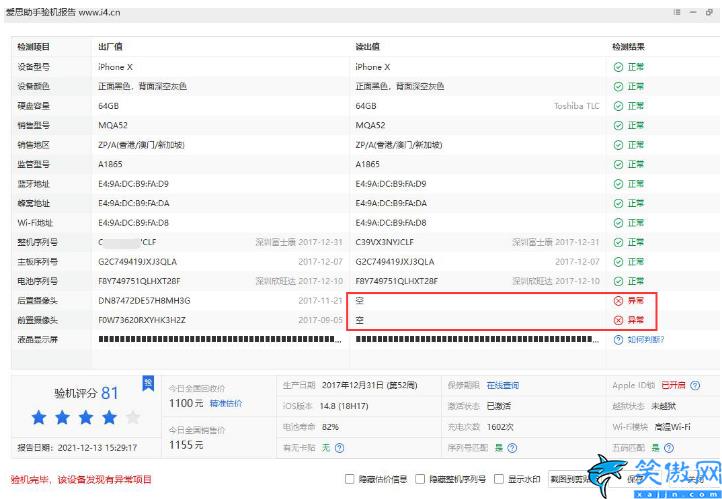Image resolution: width=722 pixels, height=499 pixels.
Task: Enable the 显示水印 checkbox
Action: [499, 479]
